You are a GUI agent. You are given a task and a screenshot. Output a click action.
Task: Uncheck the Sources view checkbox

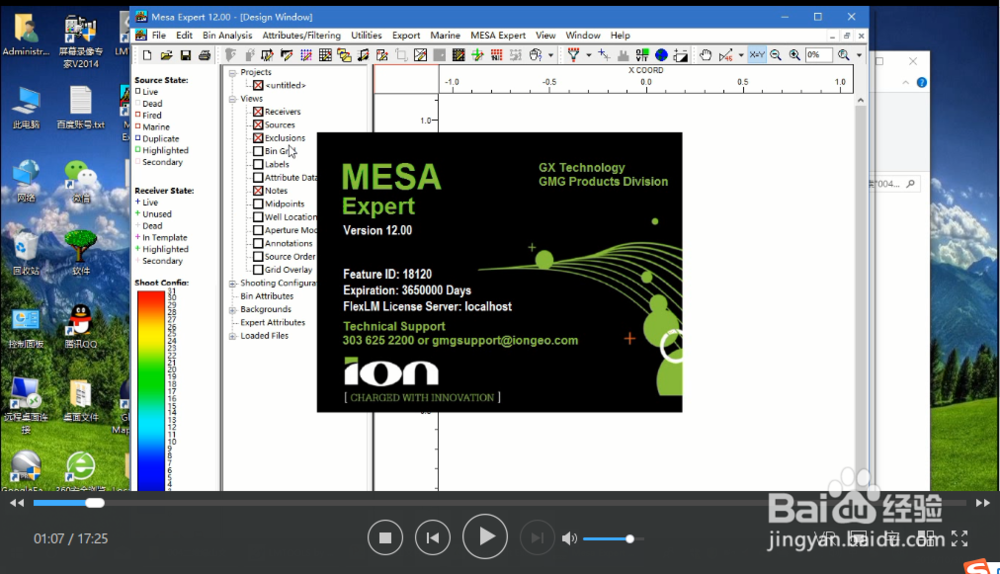(x=258, y=125)
